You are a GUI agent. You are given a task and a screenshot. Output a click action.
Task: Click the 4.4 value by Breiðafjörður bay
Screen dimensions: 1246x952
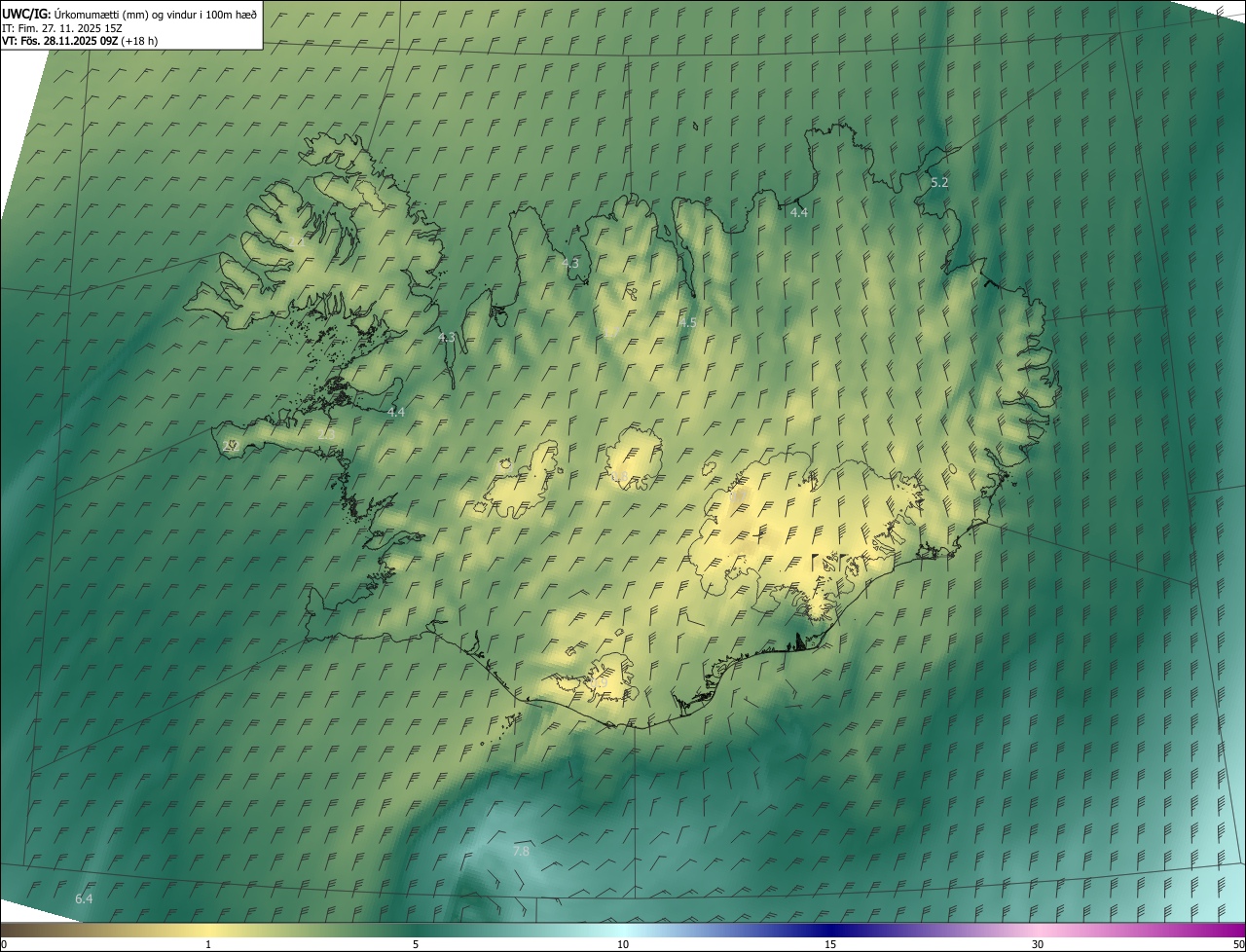click(x=396, y=413)
